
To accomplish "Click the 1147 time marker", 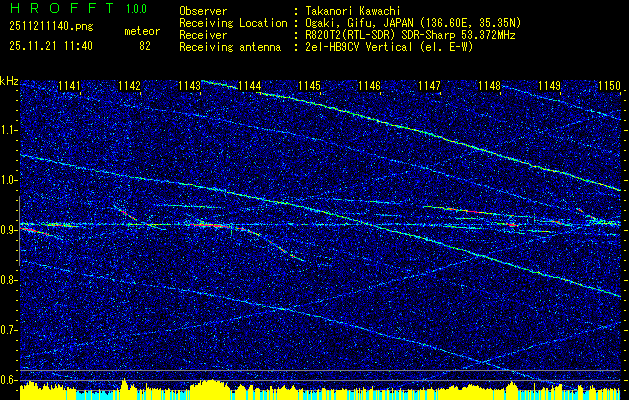I will (x=429, y=86).
